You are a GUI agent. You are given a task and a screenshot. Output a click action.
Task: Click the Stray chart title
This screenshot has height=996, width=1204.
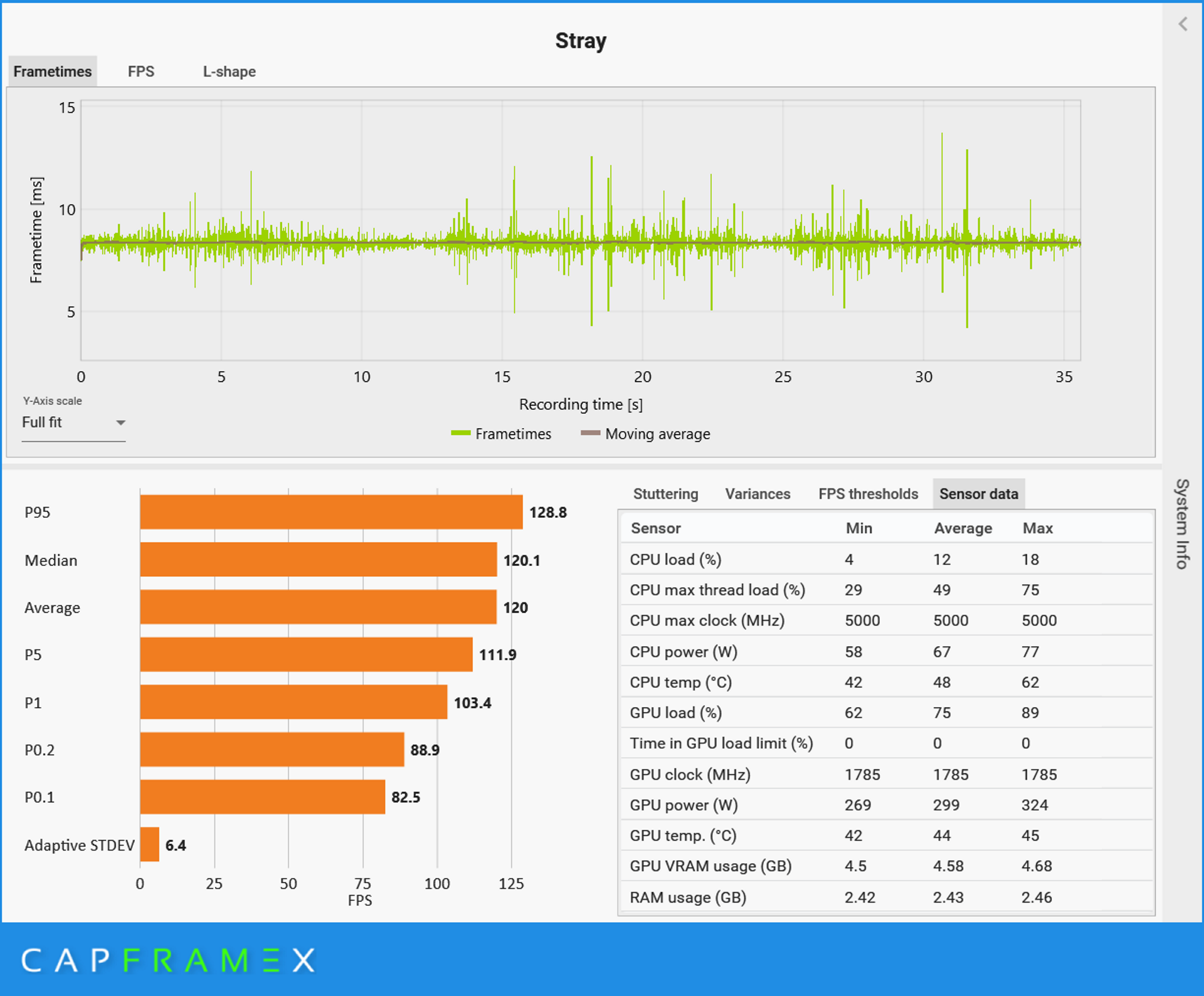[x=581, y=41]
